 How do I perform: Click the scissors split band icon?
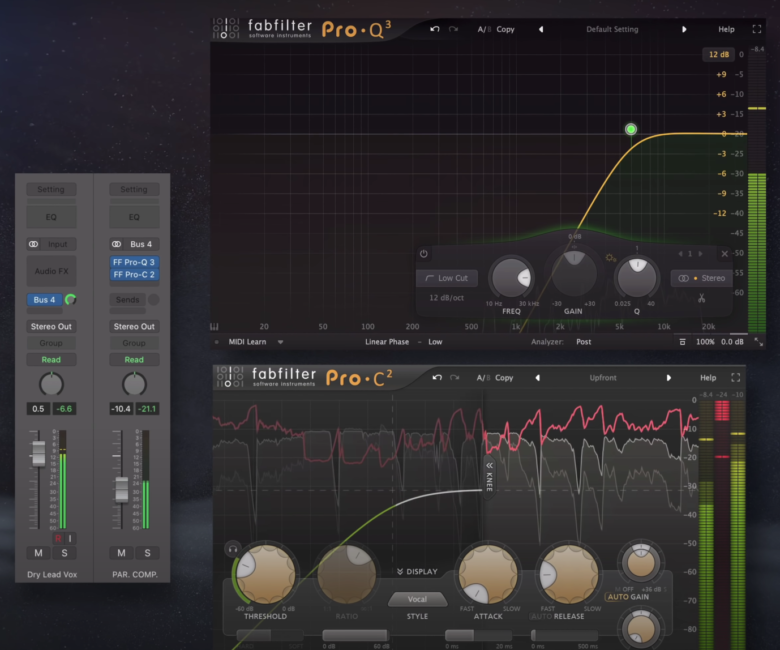(701, 298)
